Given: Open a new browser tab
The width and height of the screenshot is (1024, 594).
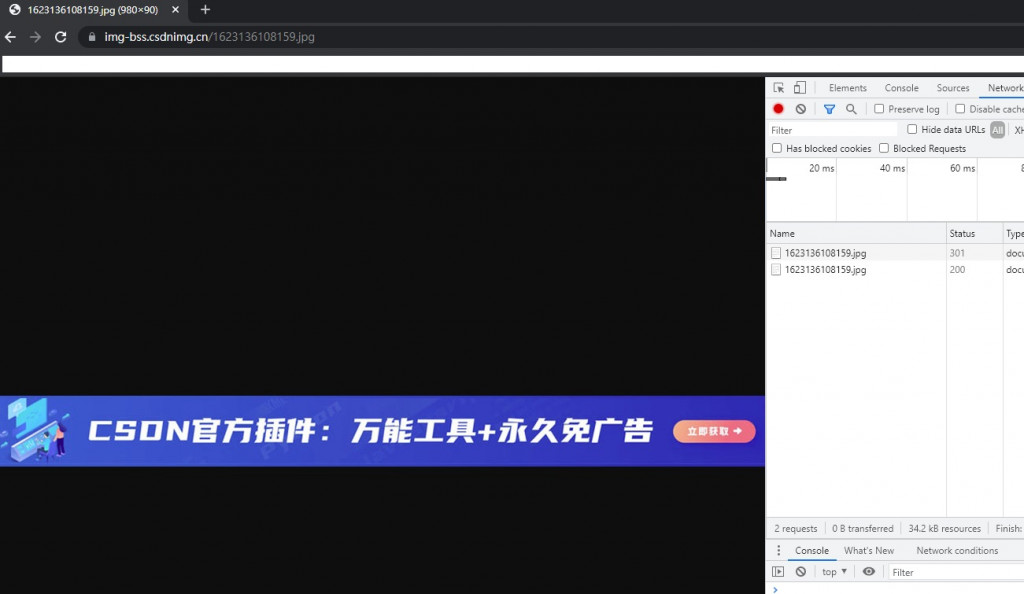Looking at the screenshot, I should click(x=205, y=10).
